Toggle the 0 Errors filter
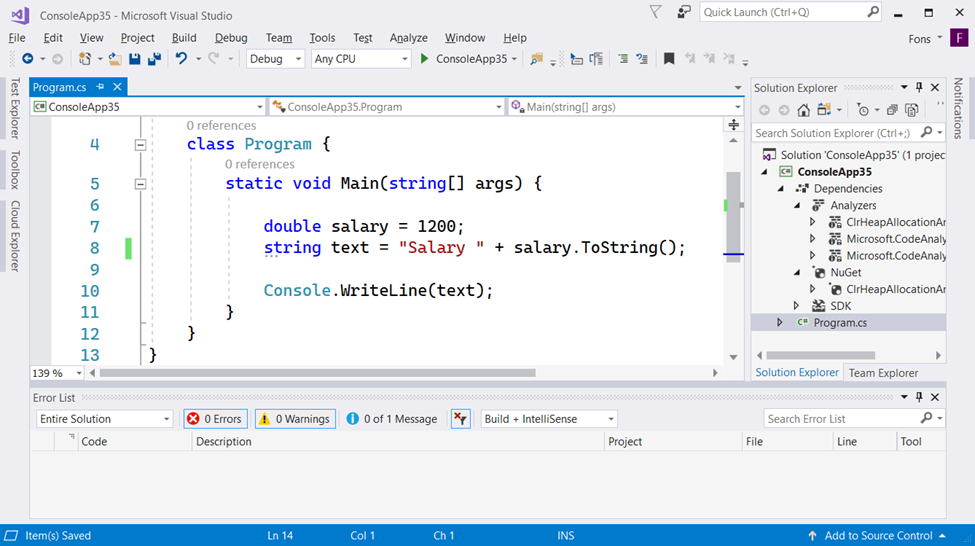The width and height of the screenshot is (975, 546). click(215, 419)
